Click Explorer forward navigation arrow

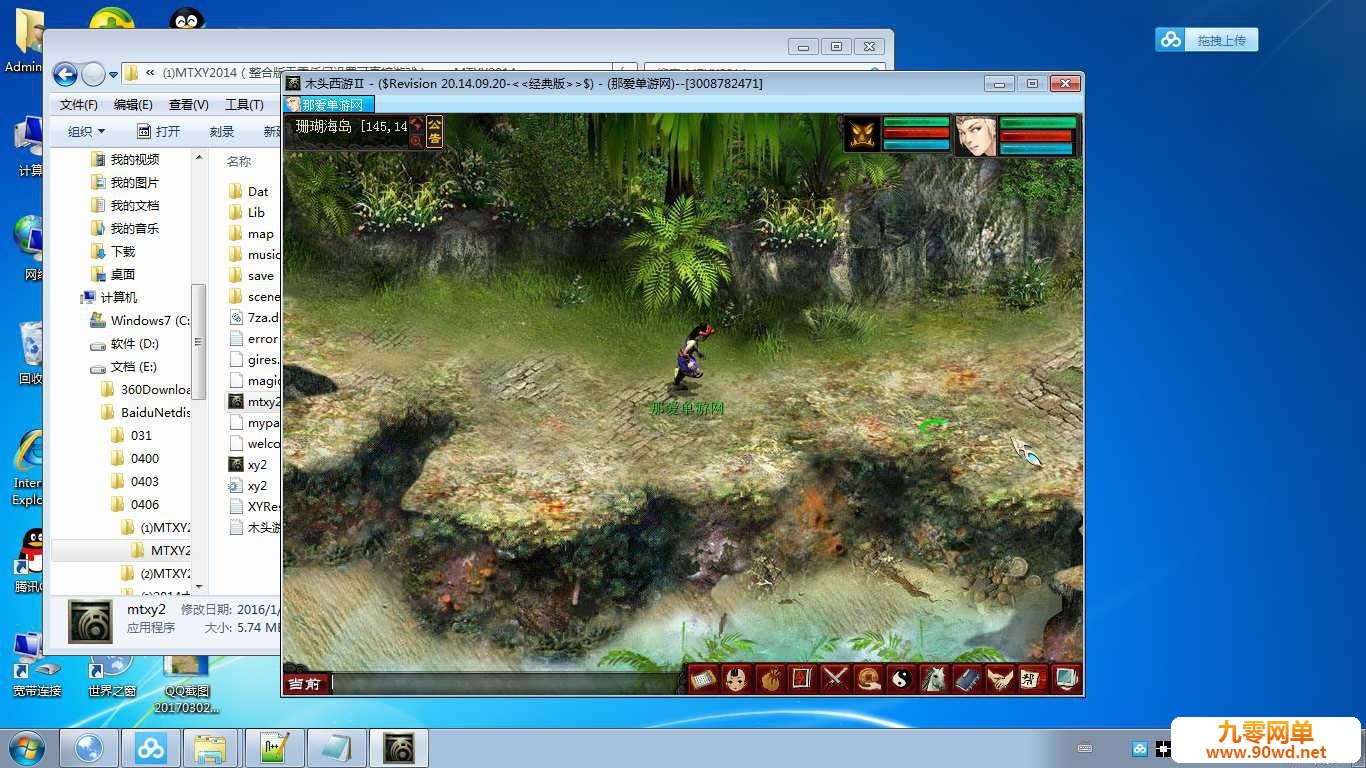[93, 74]
